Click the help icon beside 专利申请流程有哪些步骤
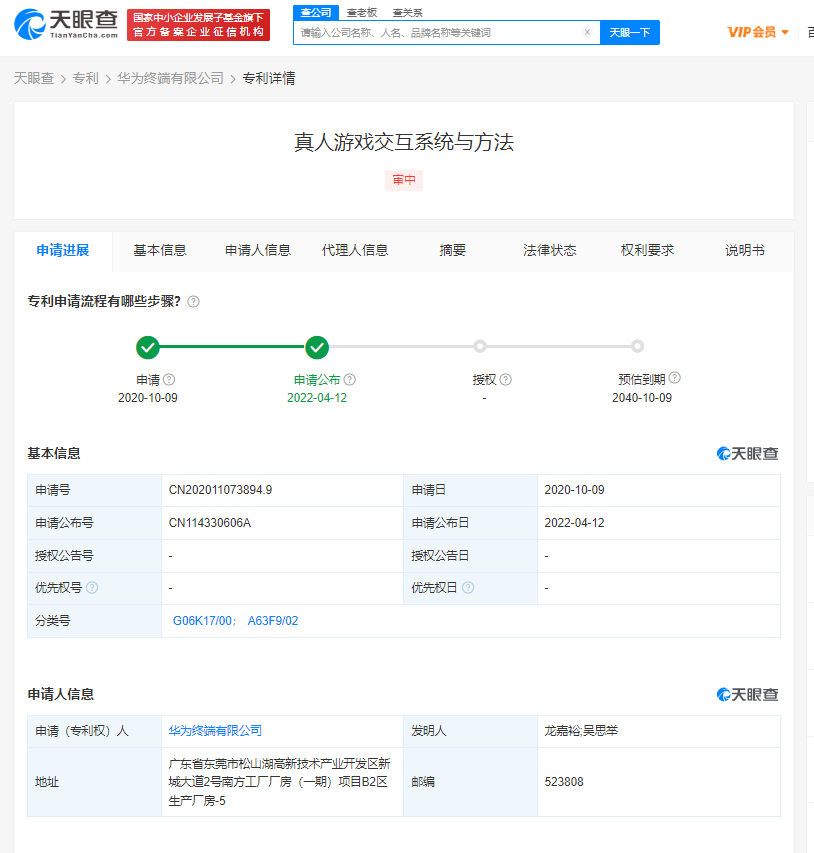814x853 pixels. (192, 299)
